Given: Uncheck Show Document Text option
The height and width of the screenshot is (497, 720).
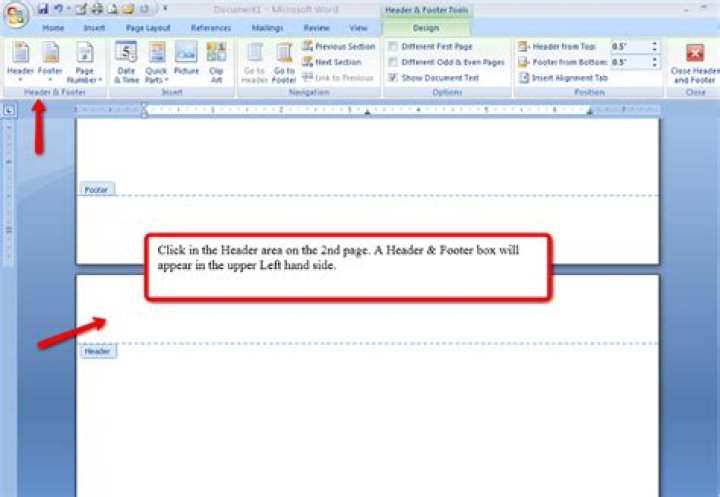Looking at the screenshot, I should [x=393, y=77].
